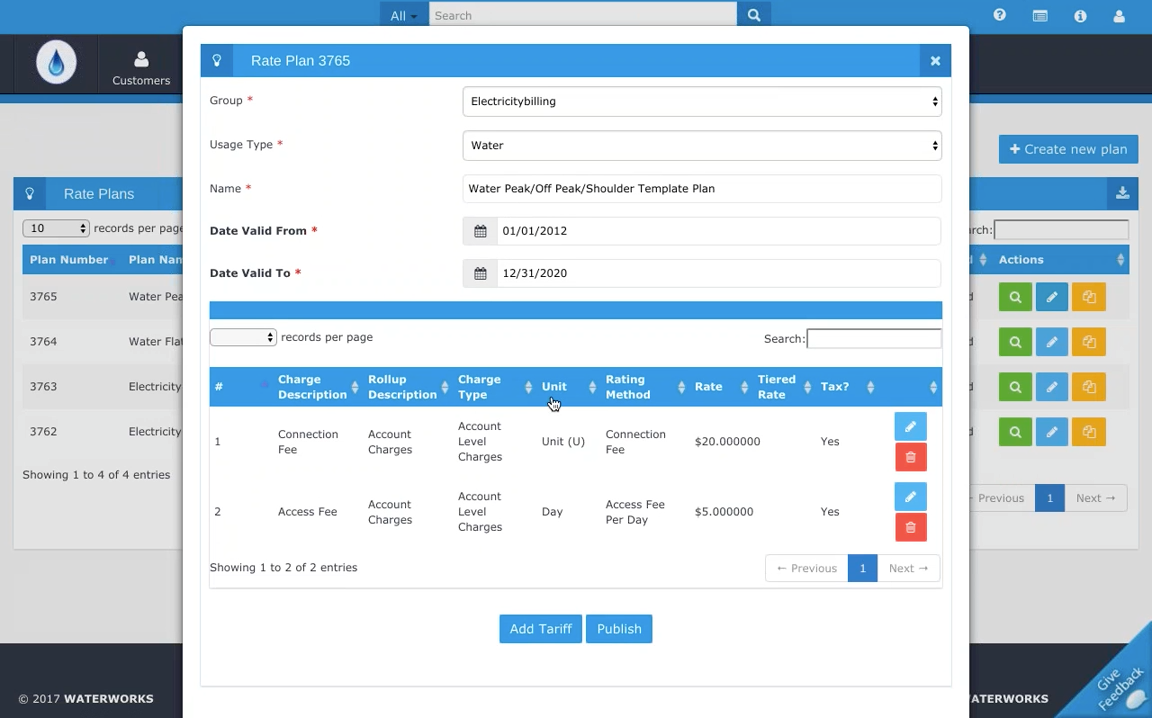Click the Publish button
The width and height of the screenshot is (1152, 718).
click(618, 628)
